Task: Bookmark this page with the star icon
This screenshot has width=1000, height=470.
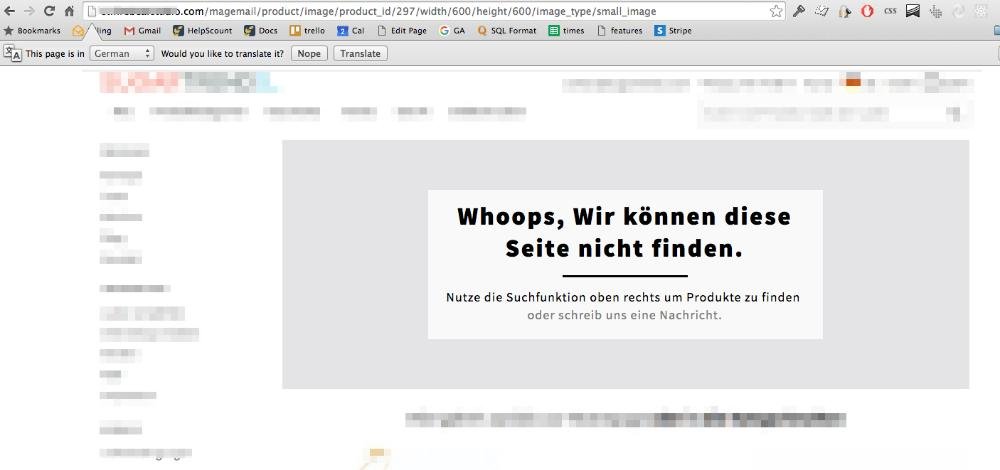Action: pyautogui.click(x=776, y=11)
